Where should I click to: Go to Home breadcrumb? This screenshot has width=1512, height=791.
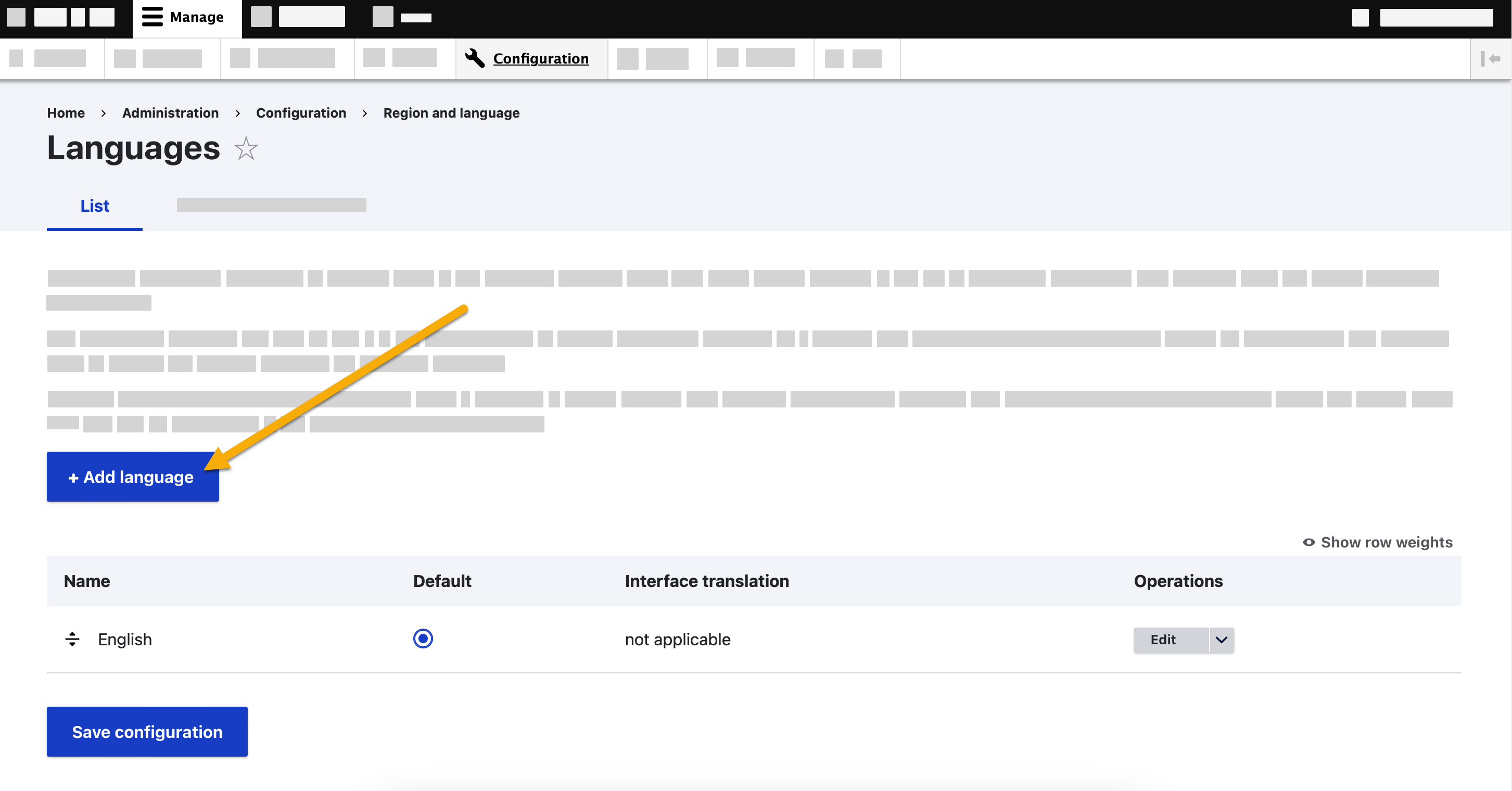pos(66,112)
